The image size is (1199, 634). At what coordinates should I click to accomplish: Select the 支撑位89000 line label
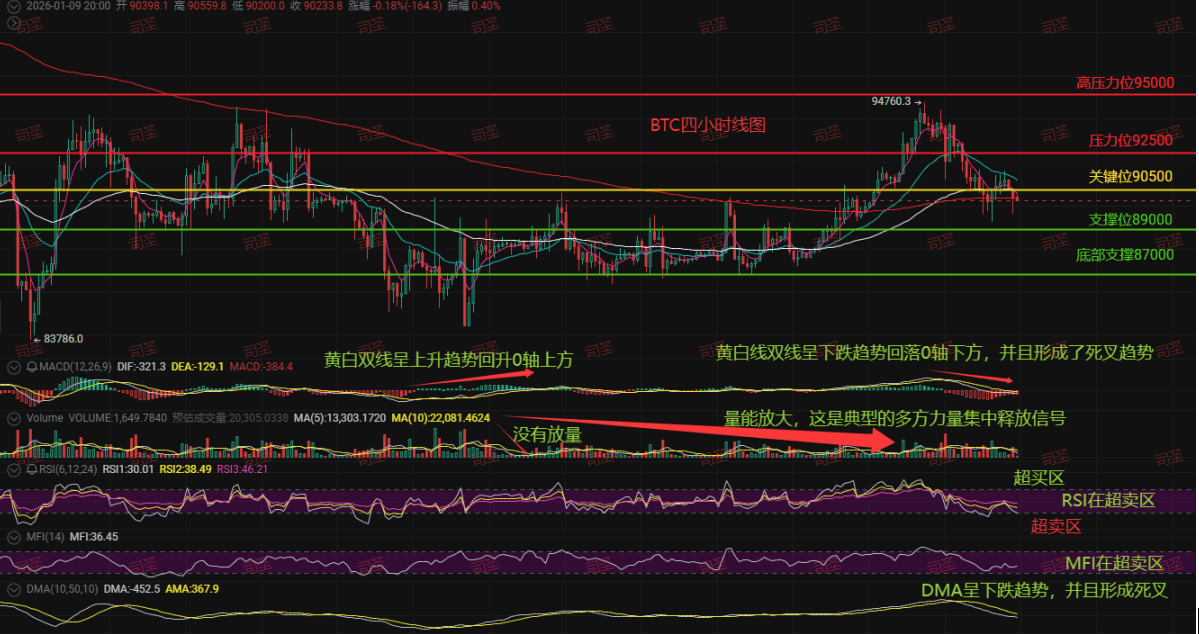click(1131, 219)
